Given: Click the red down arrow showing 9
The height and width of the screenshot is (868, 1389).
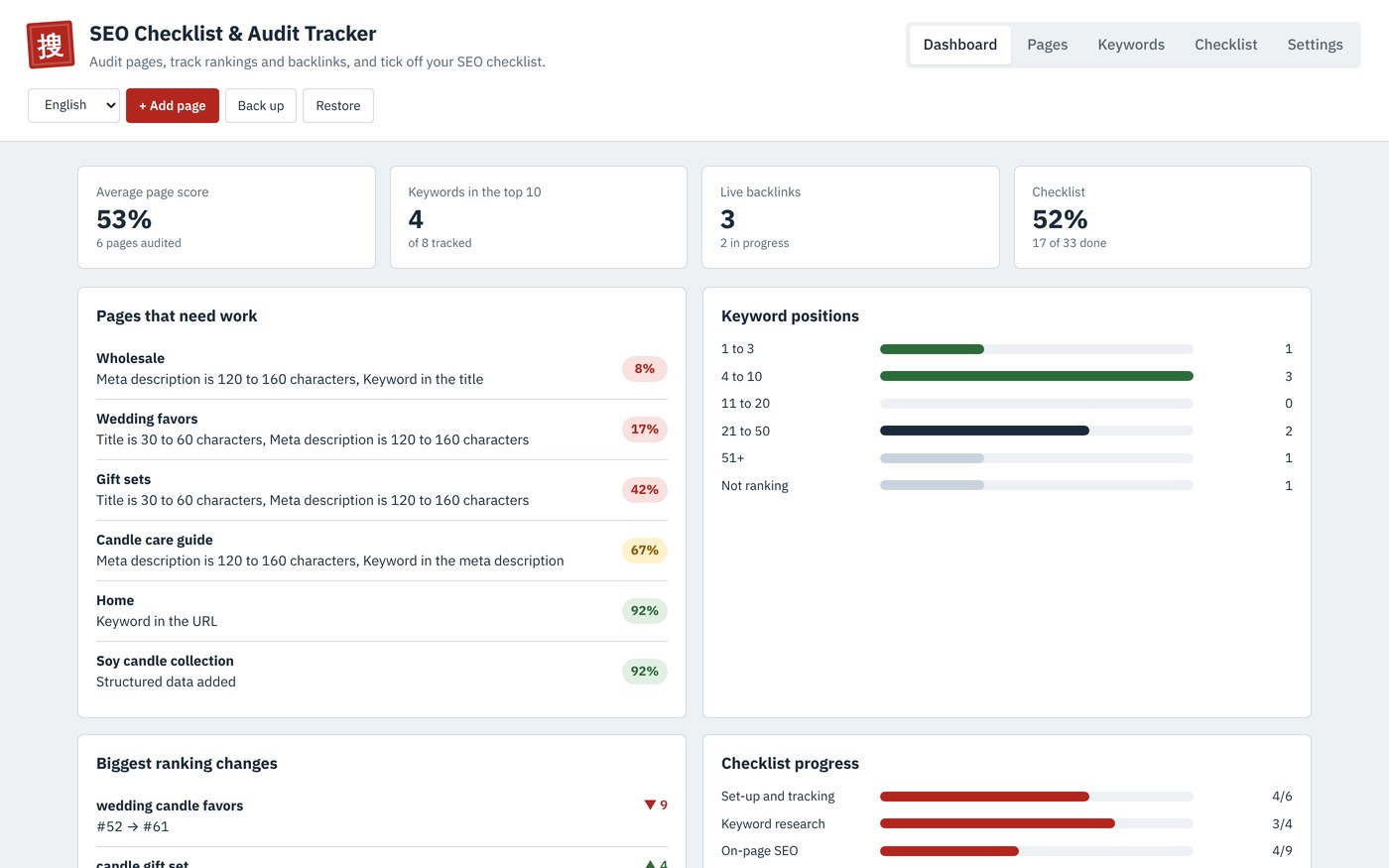Looking at the screenshot, I should point(656,805).
